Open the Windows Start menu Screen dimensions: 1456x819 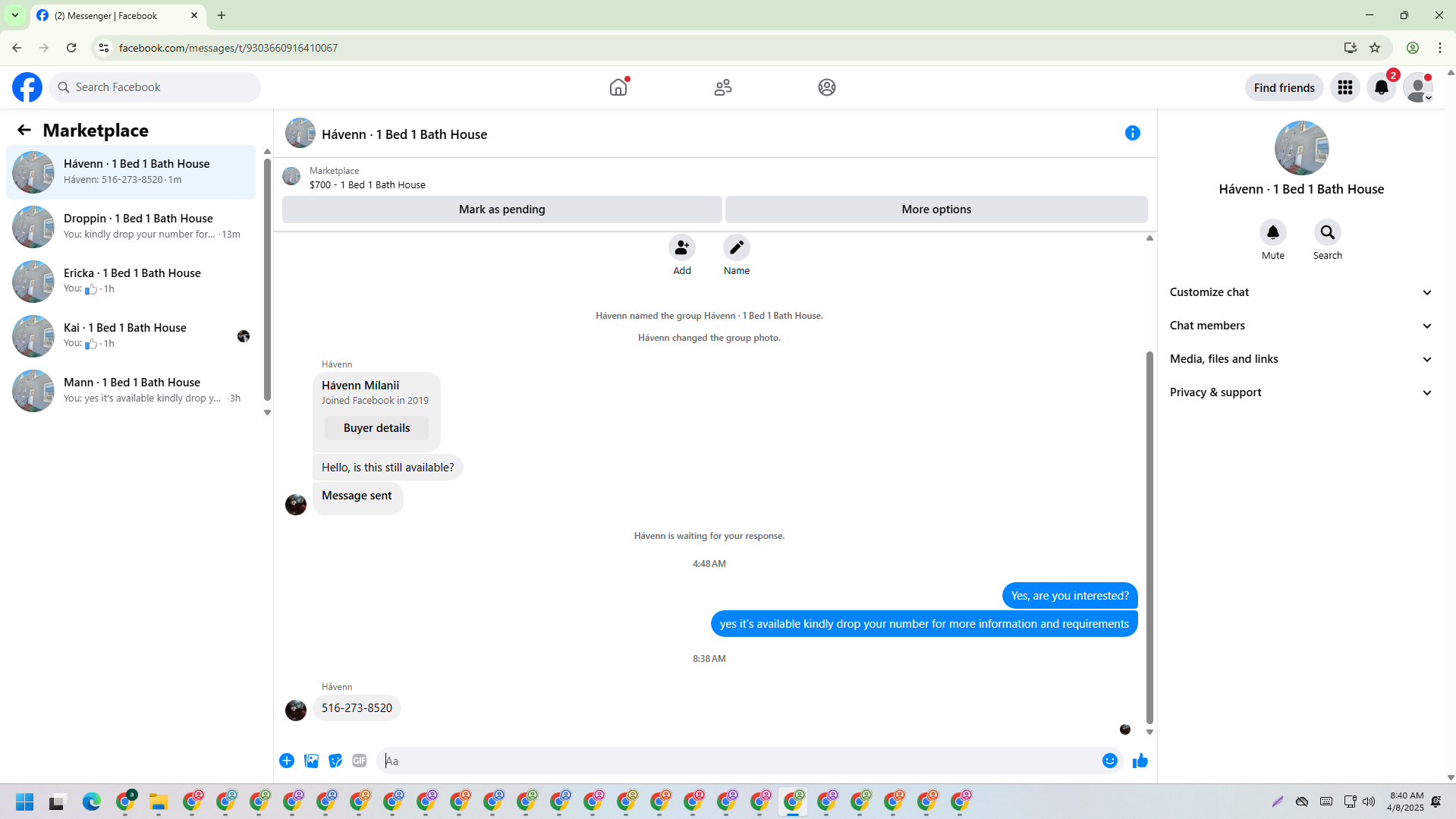25,802
